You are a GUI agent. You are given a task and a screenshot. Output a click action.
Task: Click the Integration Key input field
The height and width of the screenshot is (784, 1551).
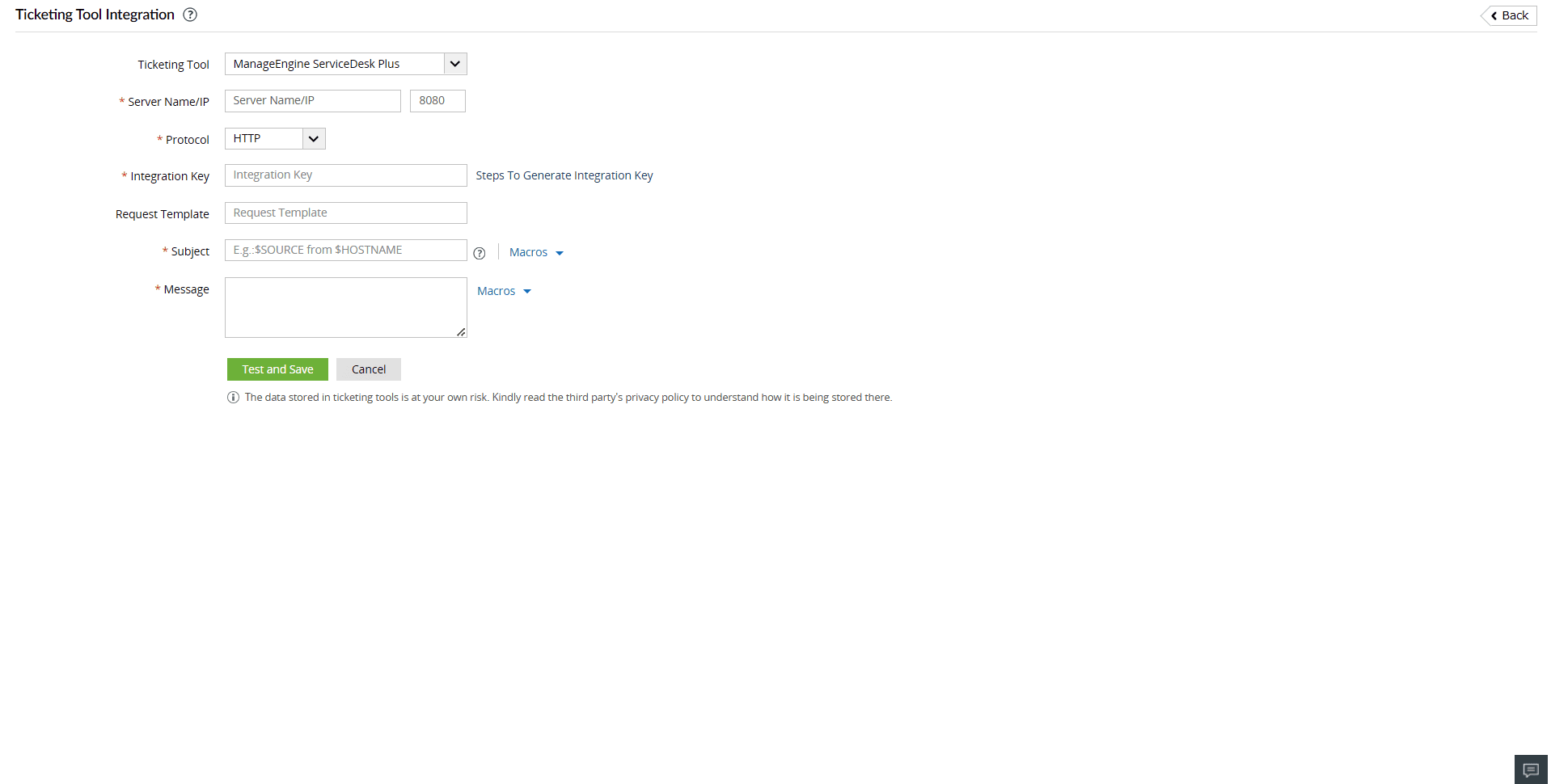click(345, 175)
